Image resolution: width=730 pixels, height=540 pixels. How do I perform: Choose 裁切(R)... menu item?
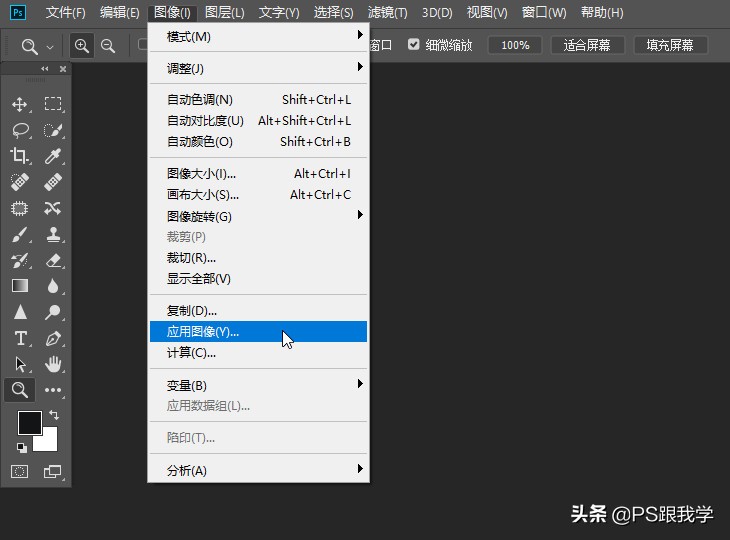coord(258,257)
